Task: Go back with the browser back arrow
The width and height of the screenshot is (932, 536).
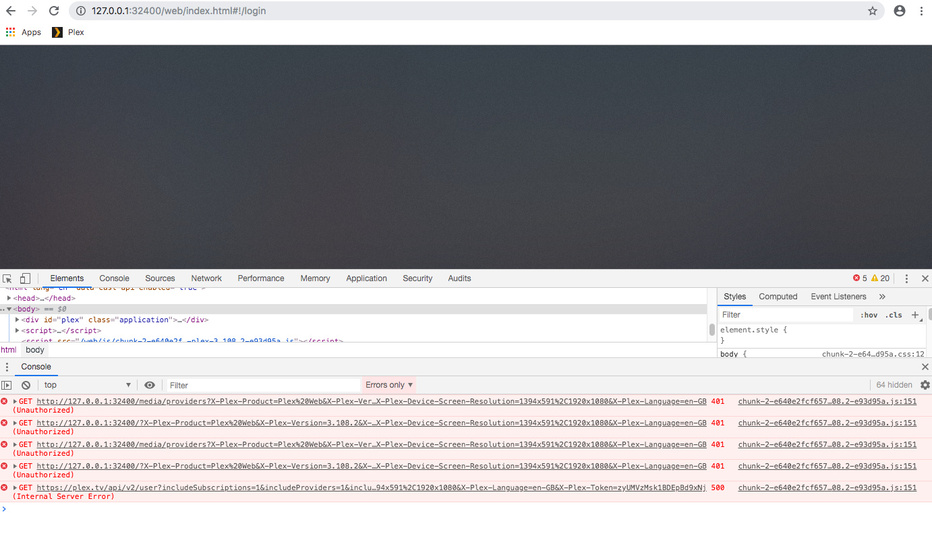Action: click(11, 11)
